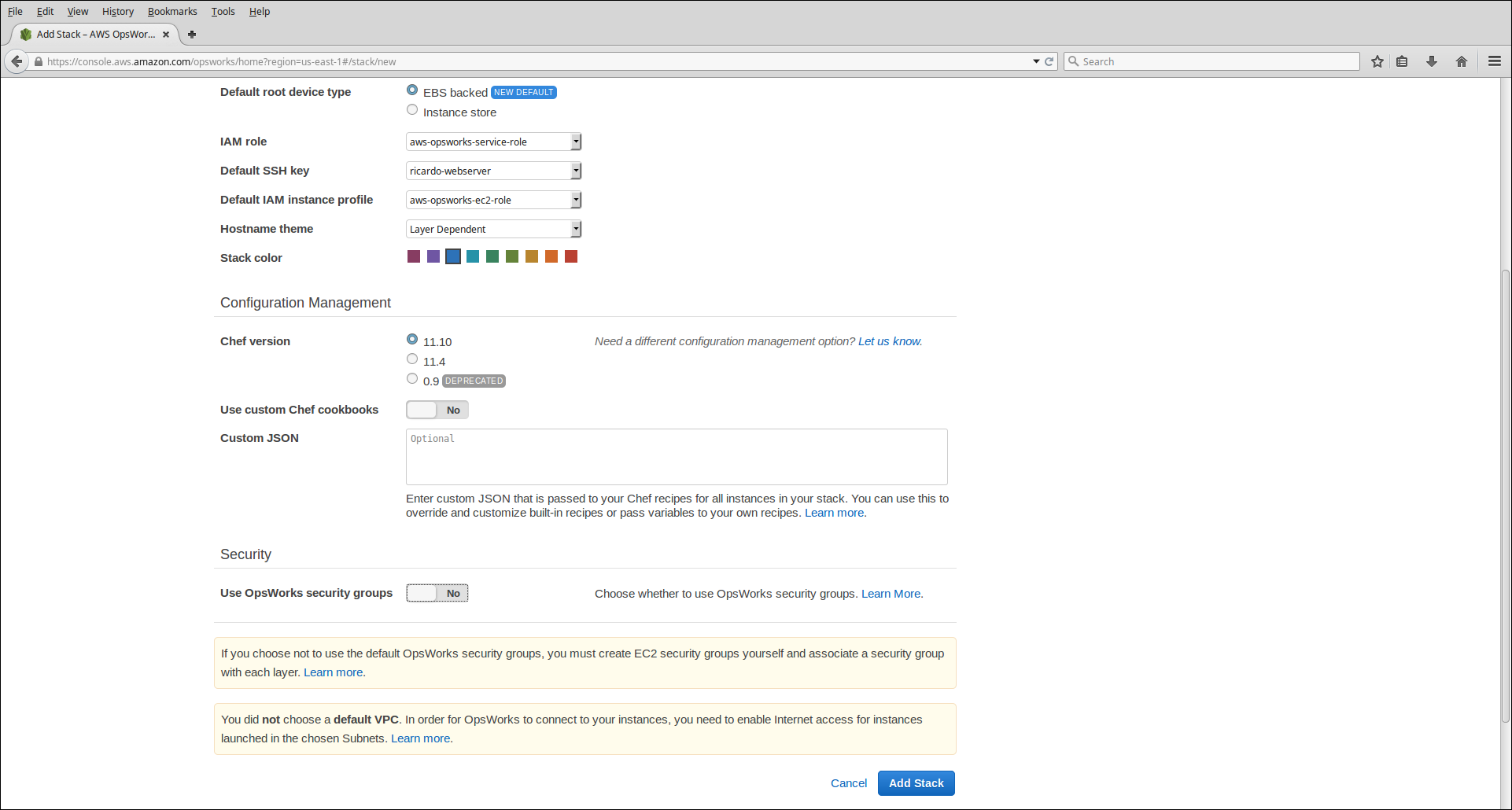Toggle Use custom Chef cookbooks switch
Viewport: 1512px width, 810px height.
pyautogui.click(x=437, y=410)
